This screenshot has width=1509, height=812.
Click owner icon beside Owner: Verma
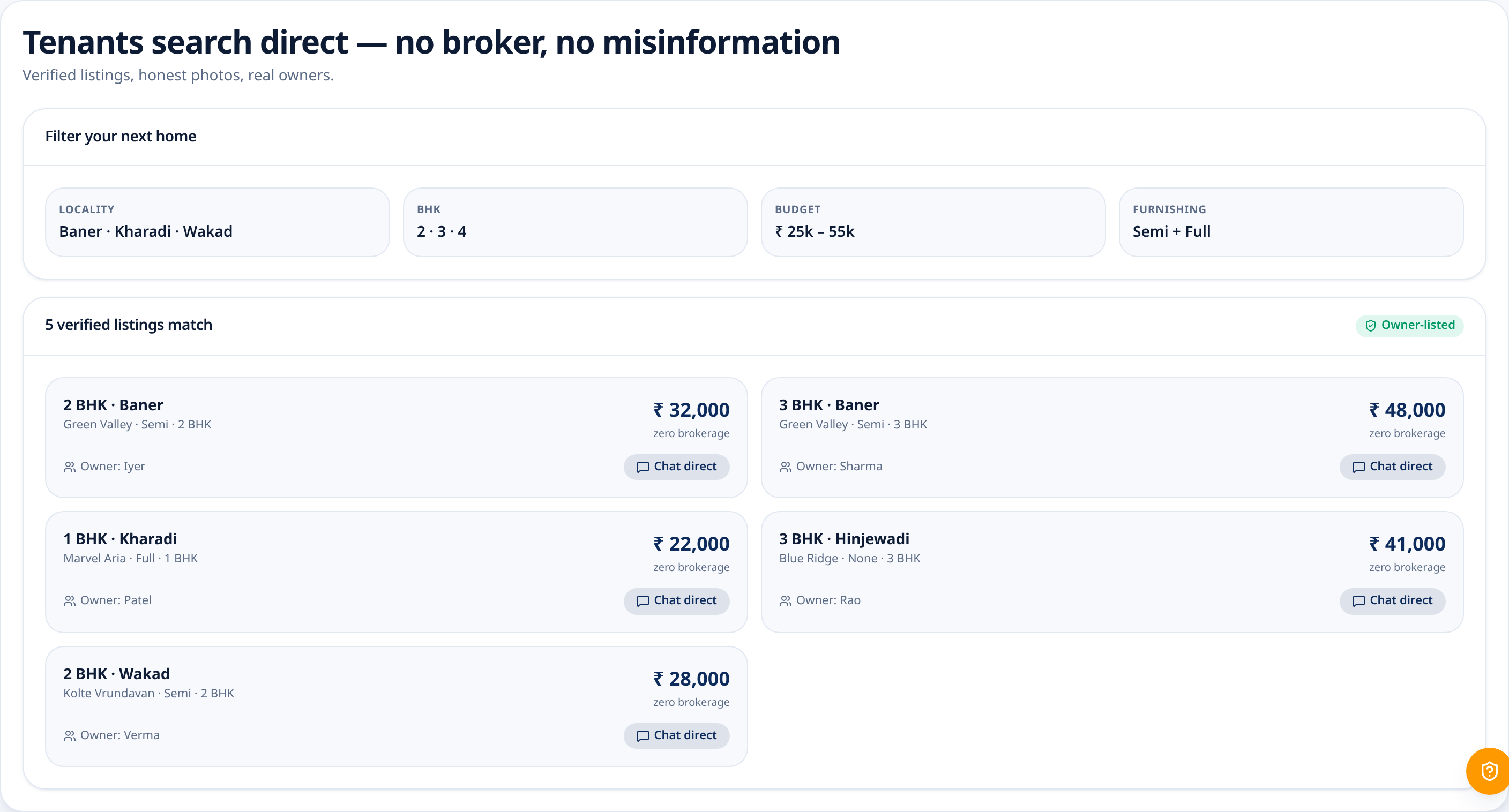click(69, 736)
